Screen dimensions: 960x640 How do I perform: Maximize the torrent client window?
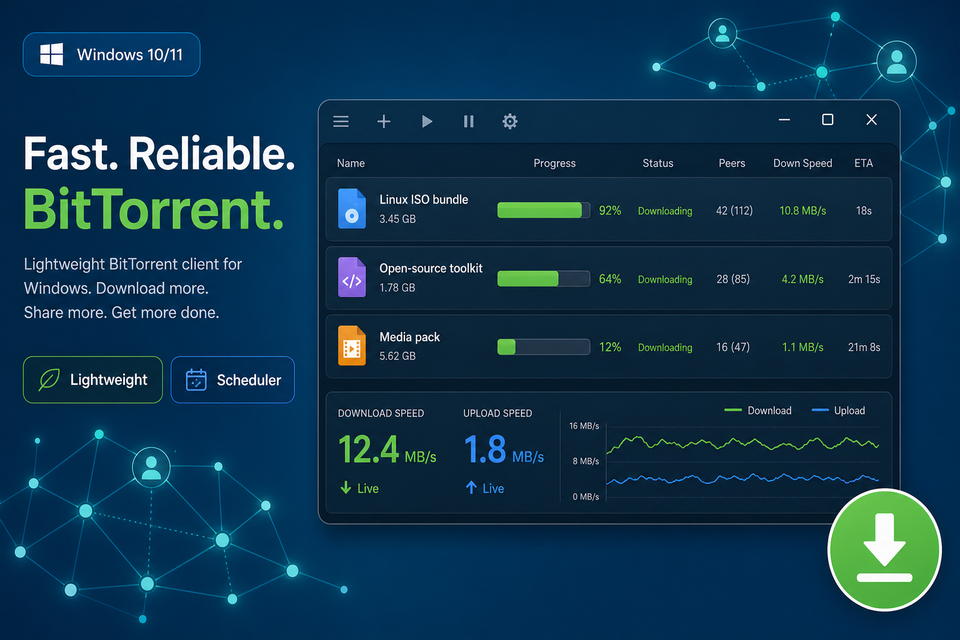tap(827, 119)
